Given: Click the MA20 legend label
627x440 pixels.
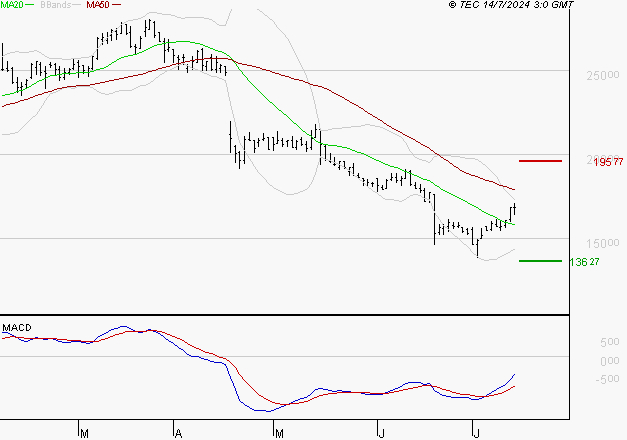Looking at the screenshot, I should (12, 4).
